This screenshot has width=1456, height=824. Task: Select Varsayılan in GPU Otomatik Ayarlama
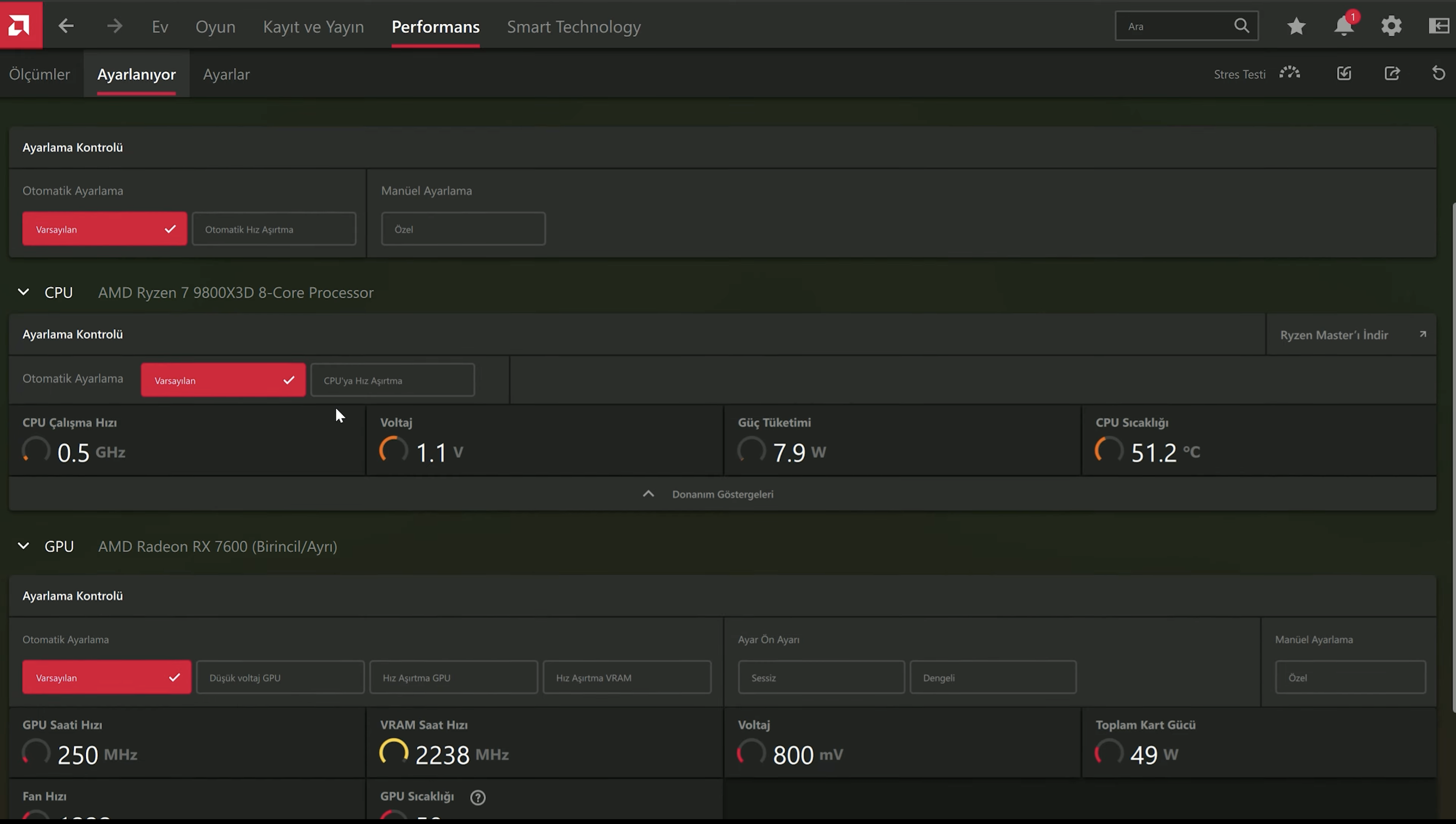coord(107,677)
